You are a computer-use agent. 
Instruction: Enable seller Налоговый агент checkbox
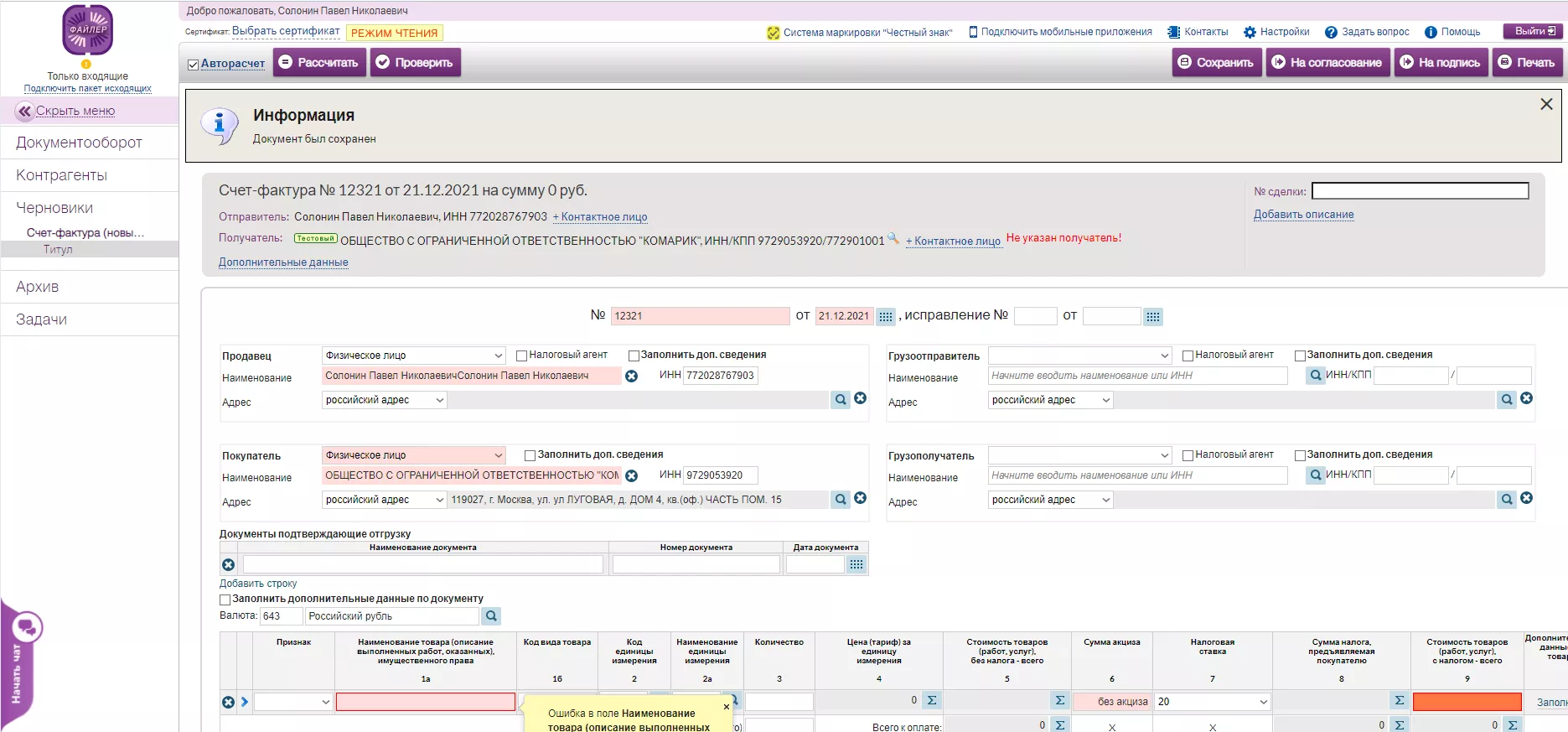(x=521, y=356)
